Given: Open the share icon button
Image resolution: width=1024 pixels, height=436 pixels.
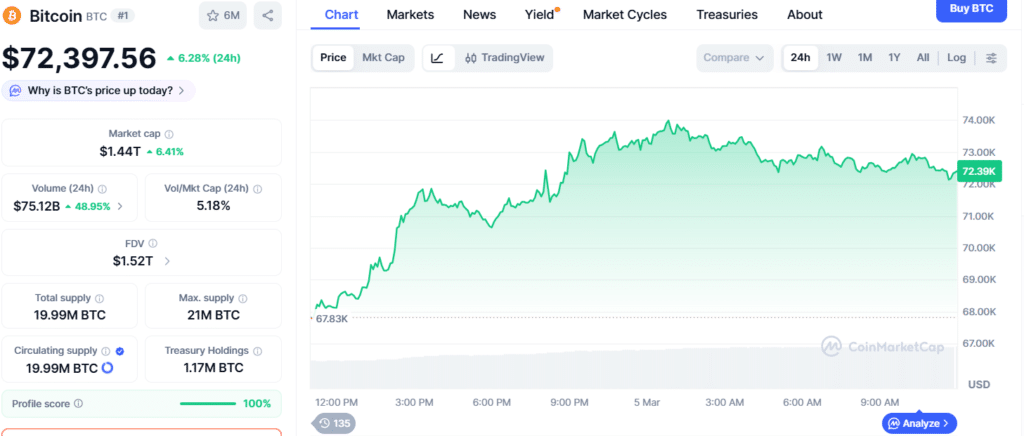Looking at the screenshot, I should (268, 16).
